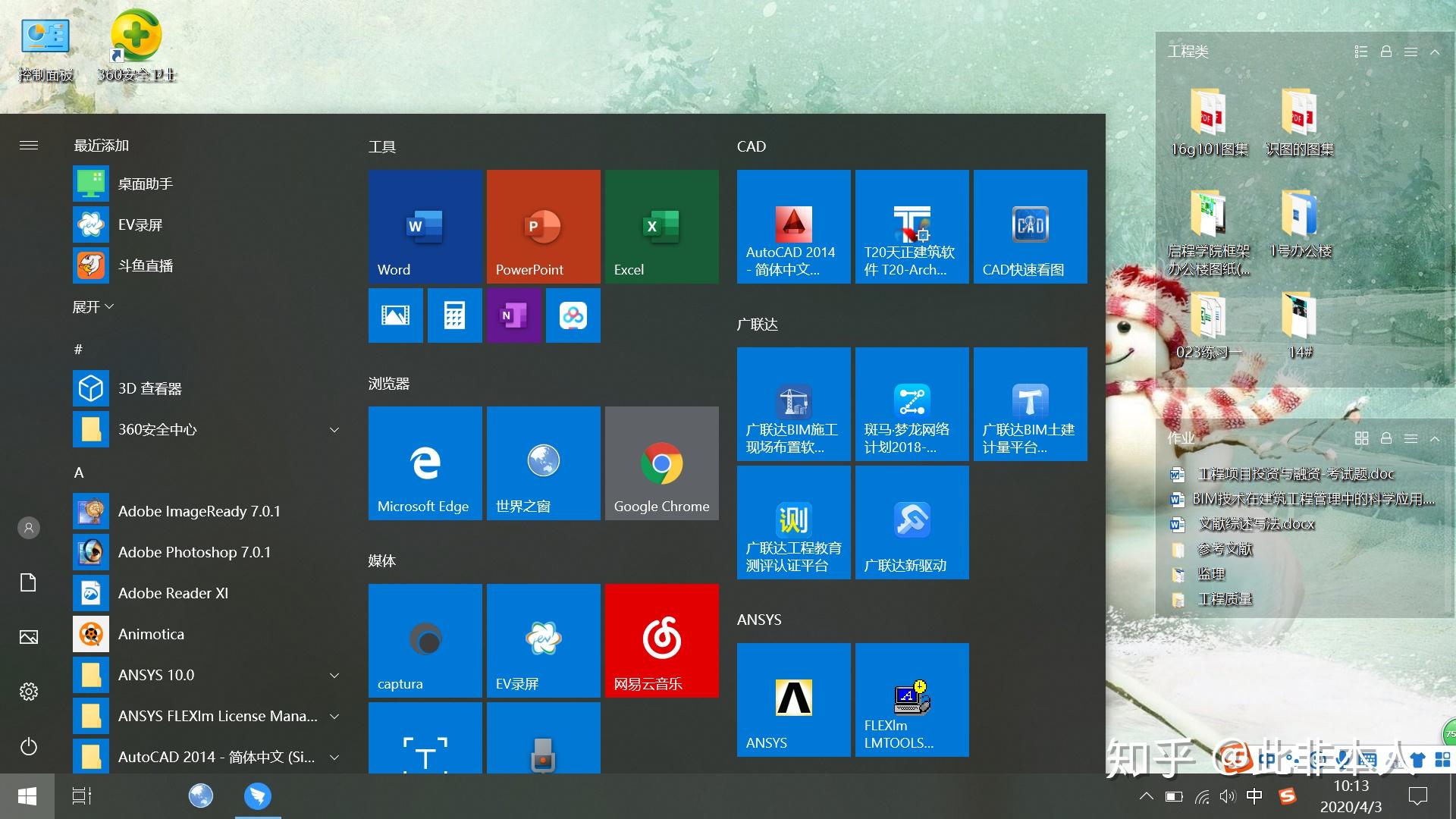Launch the 广联达新驱动 tile

pos(912,522)
